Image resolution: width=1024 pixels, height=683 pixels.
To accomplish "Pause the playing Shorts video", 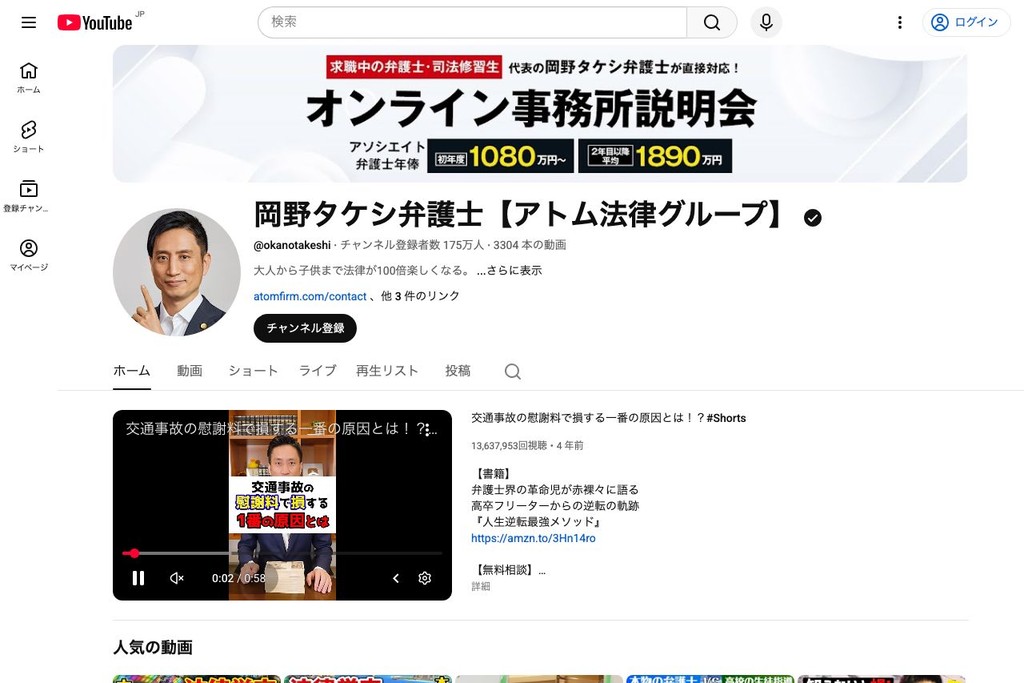I will [x=138, y=578].
